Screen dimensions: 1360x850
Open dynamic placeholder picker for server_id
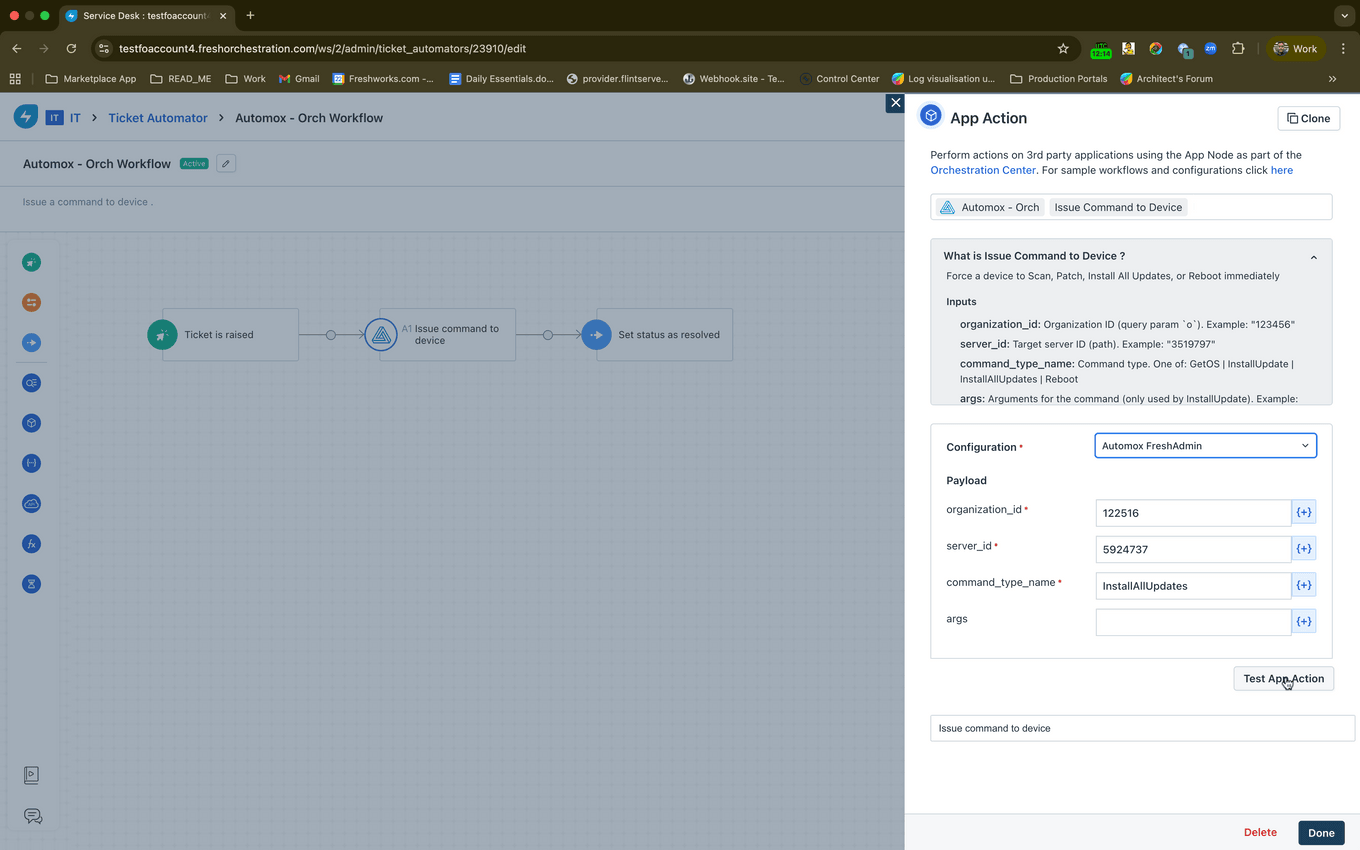1304,548
